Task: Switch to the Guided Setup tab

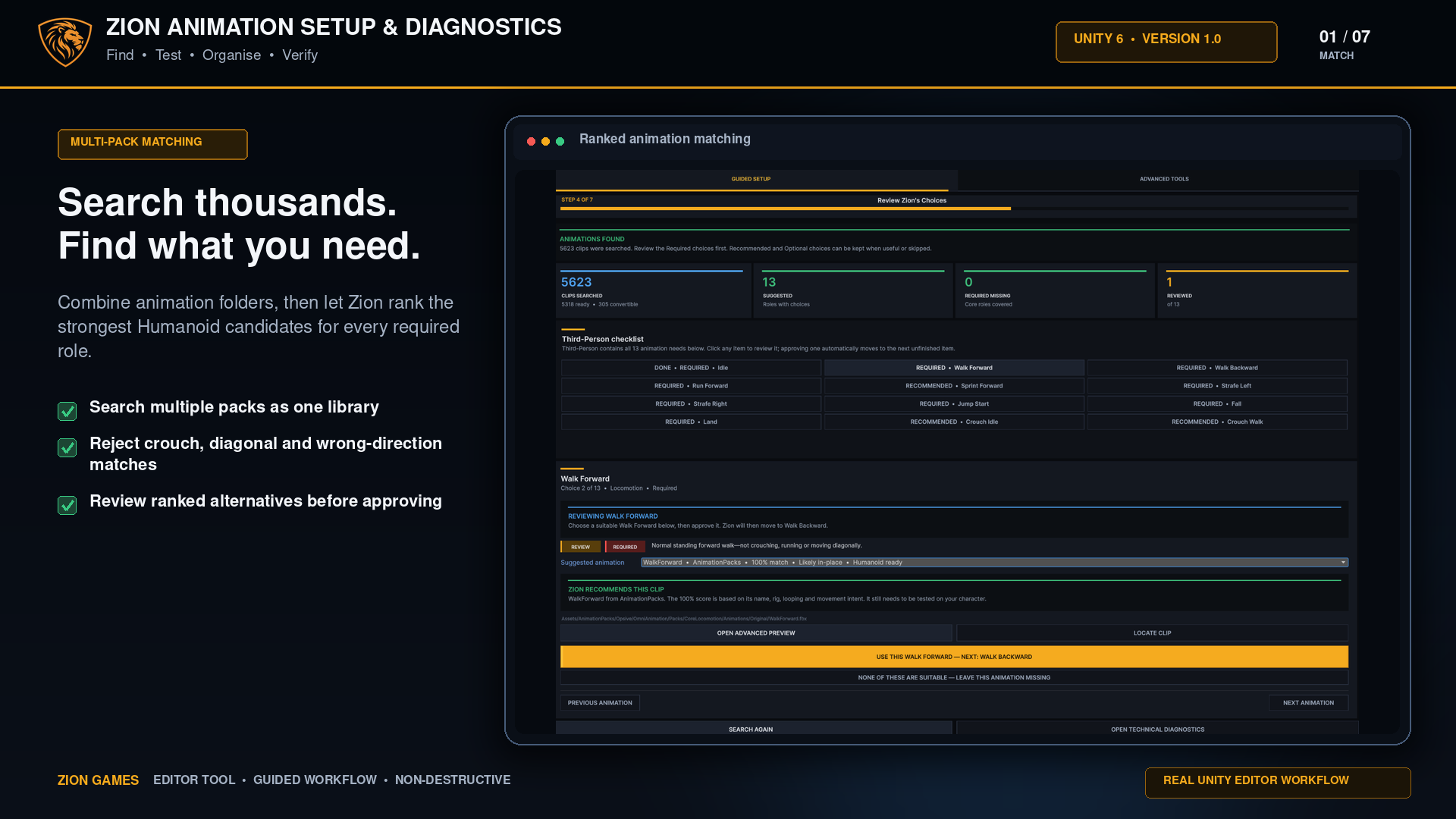Action: [x=752, y=180]
